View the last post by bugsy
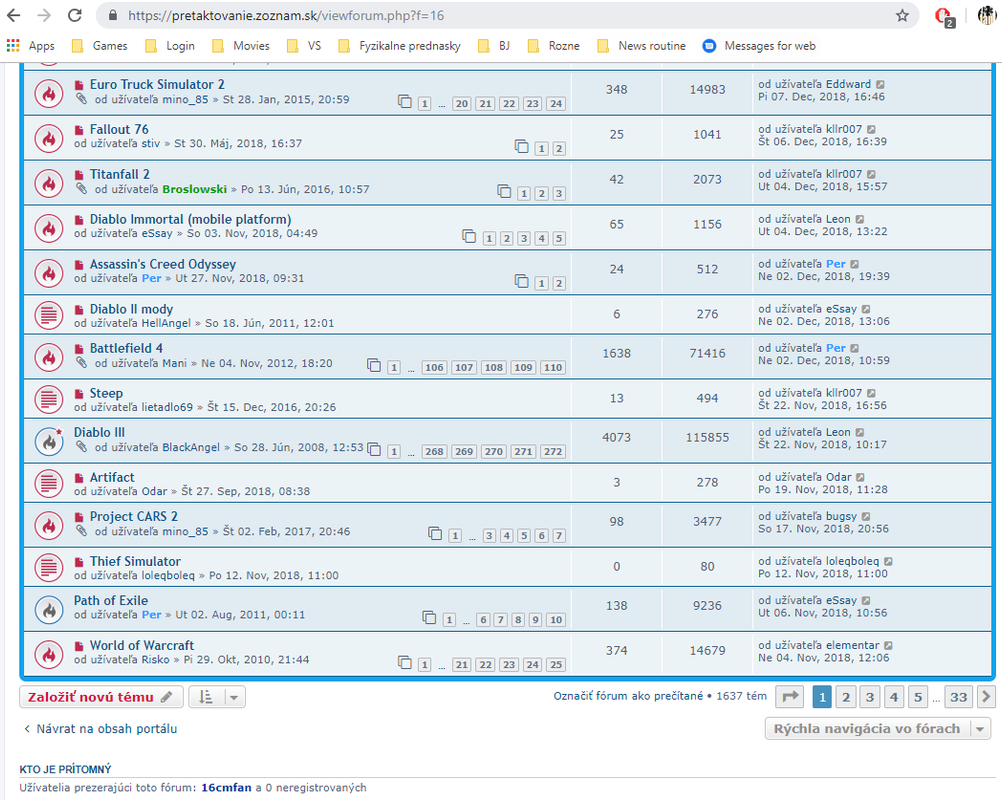Image resolution: width=1002 pixels, height=800 pixels. [866, 516]
